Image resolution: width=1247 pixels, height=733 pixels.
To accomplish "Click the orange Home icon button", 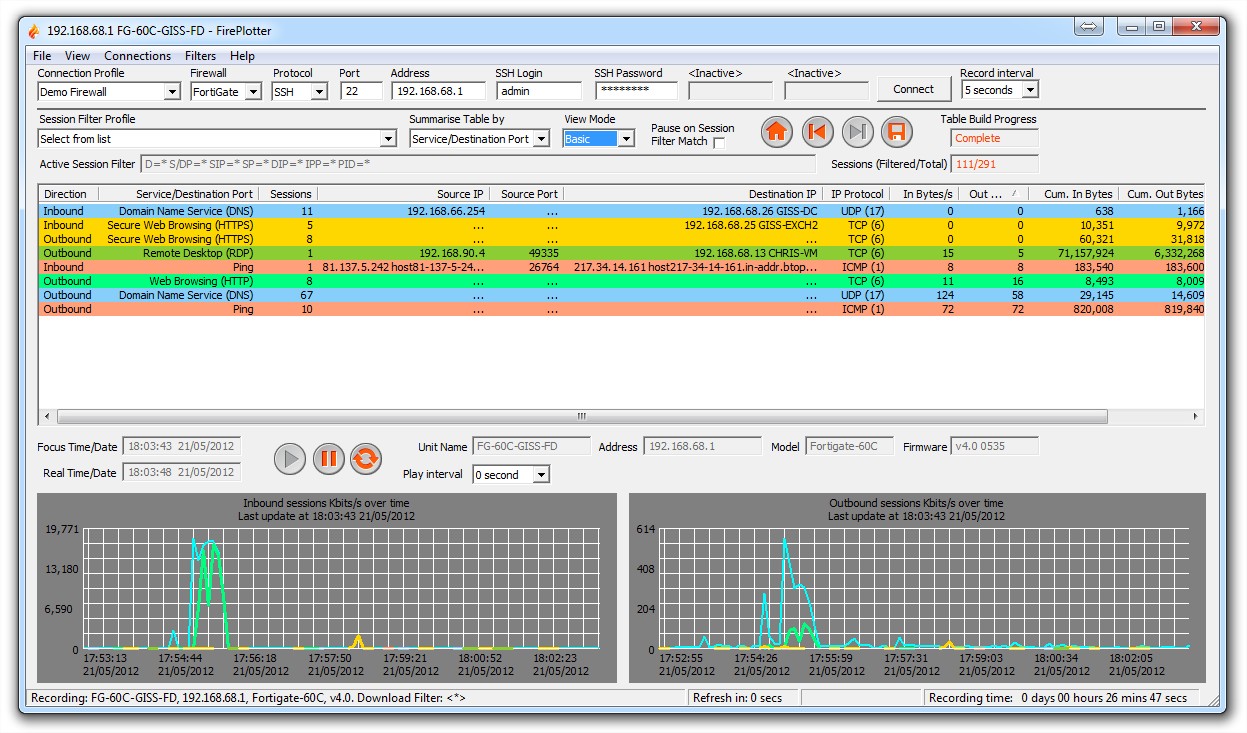I will pyautogui.click(x=777, y=133).
